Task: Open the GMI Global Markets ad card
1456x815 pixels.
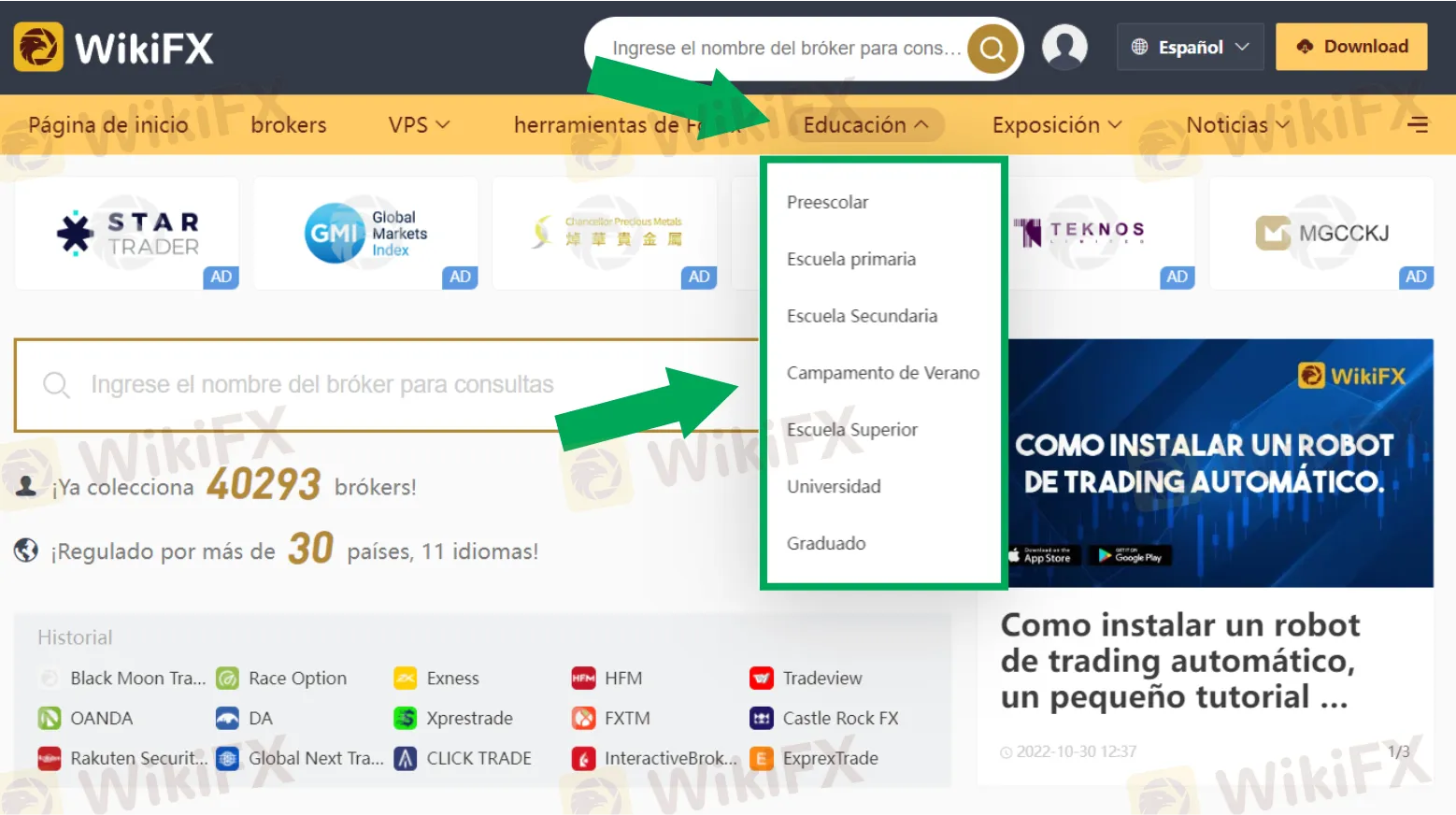Action: click(x=366, y=233)
